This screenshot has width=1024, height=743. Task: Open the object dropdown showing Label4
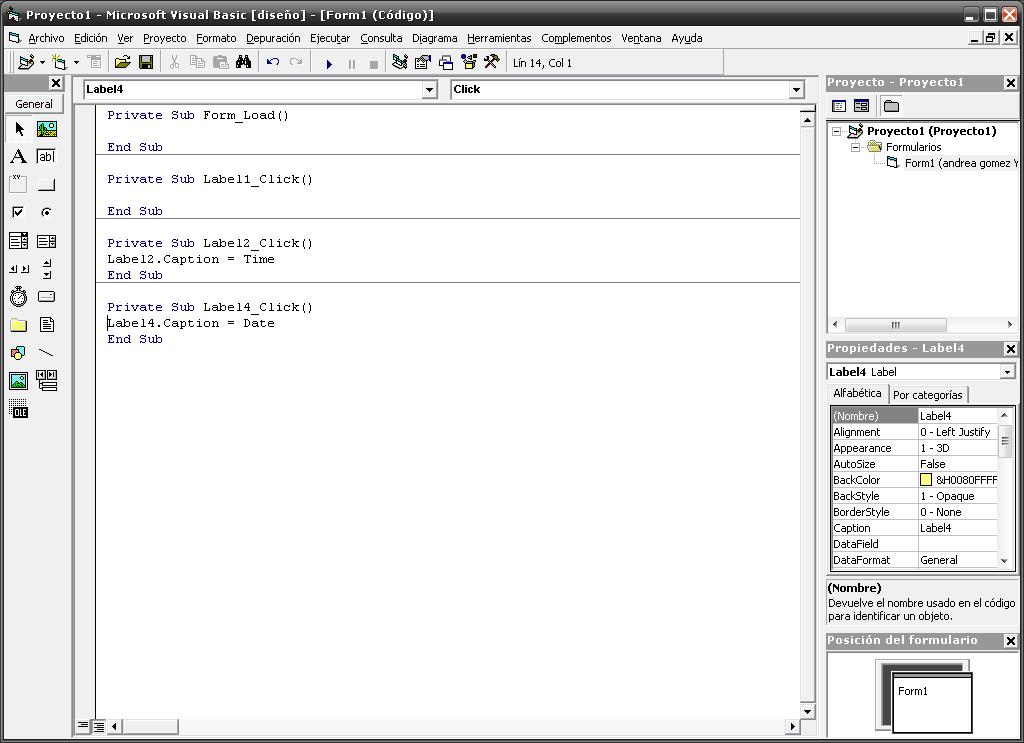pyautogui.click(x=429, y=89)
